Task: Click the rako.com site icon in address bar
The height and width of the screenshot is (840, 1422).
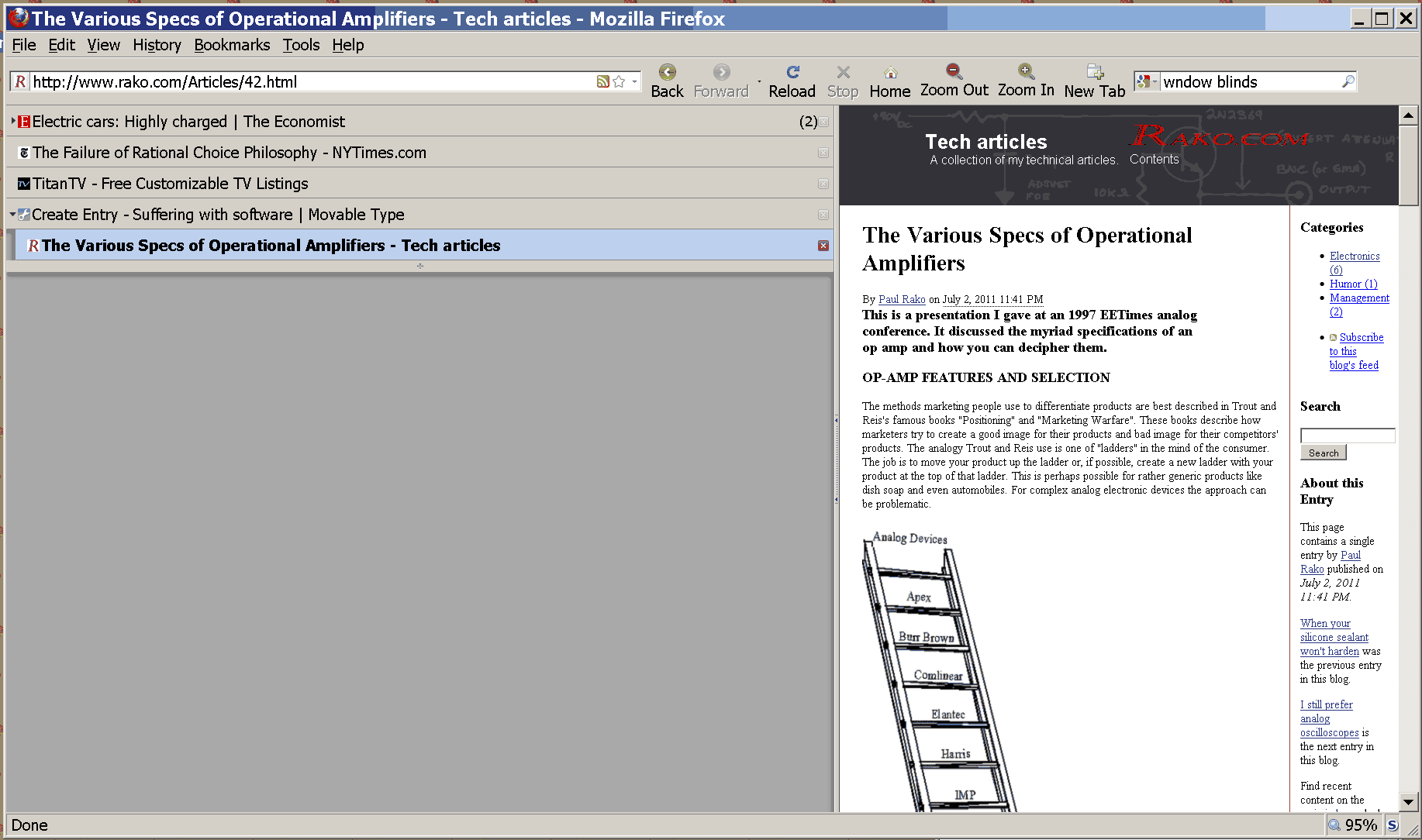Action: (x=20, y=81)
